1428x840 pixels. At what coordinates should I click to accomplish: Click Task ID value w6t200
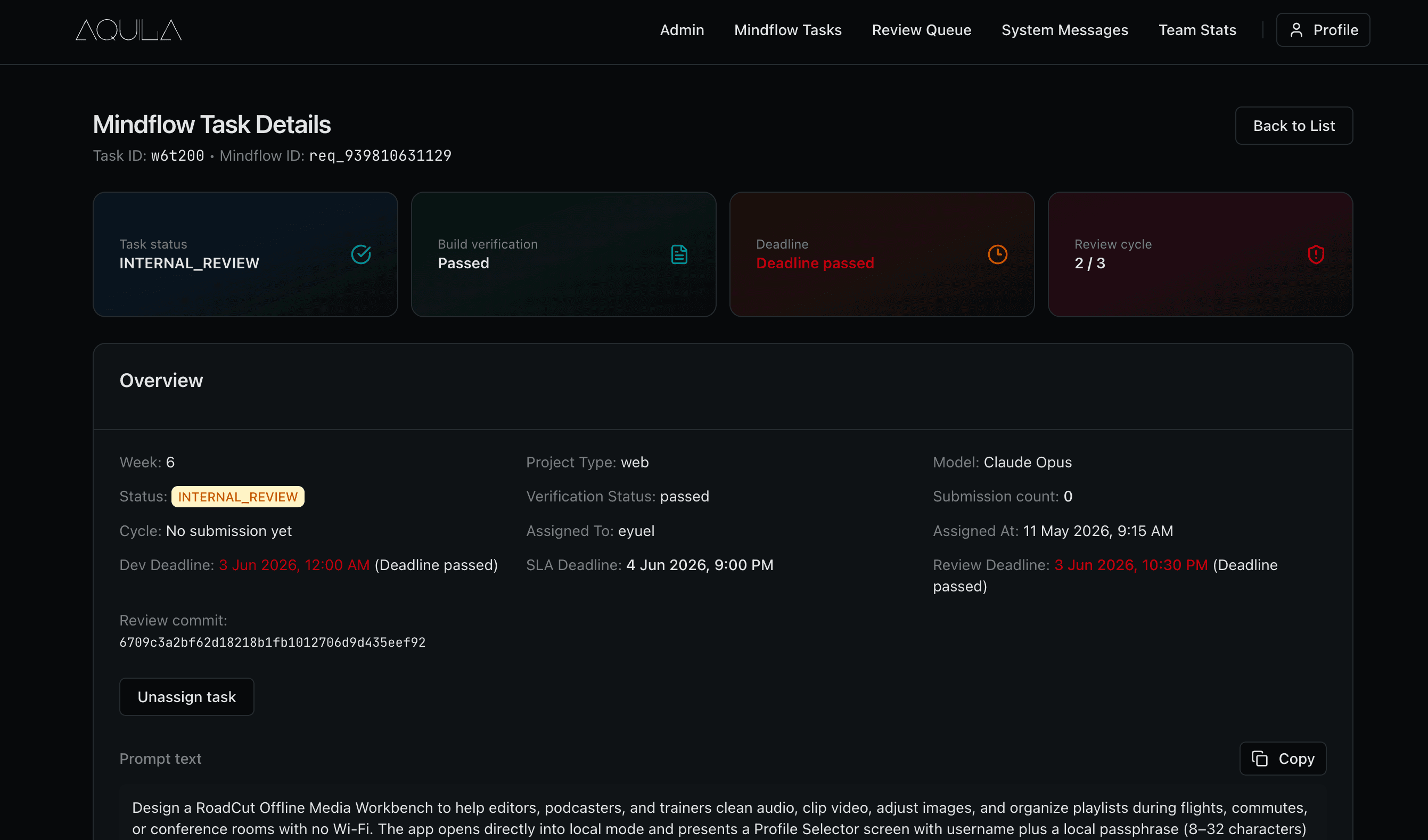point(177,156)
